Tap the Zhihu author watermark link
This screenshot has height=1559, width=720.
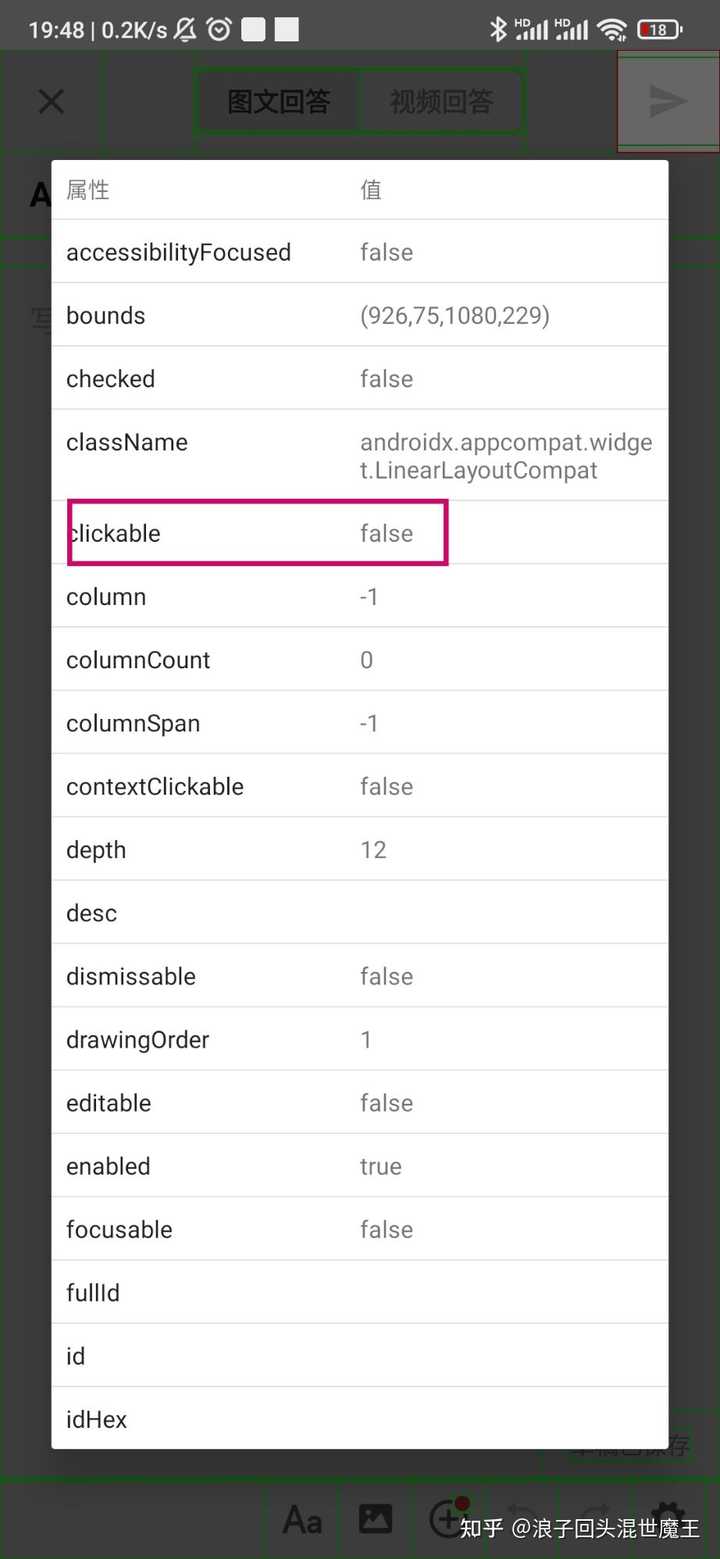pos(575,1529)
